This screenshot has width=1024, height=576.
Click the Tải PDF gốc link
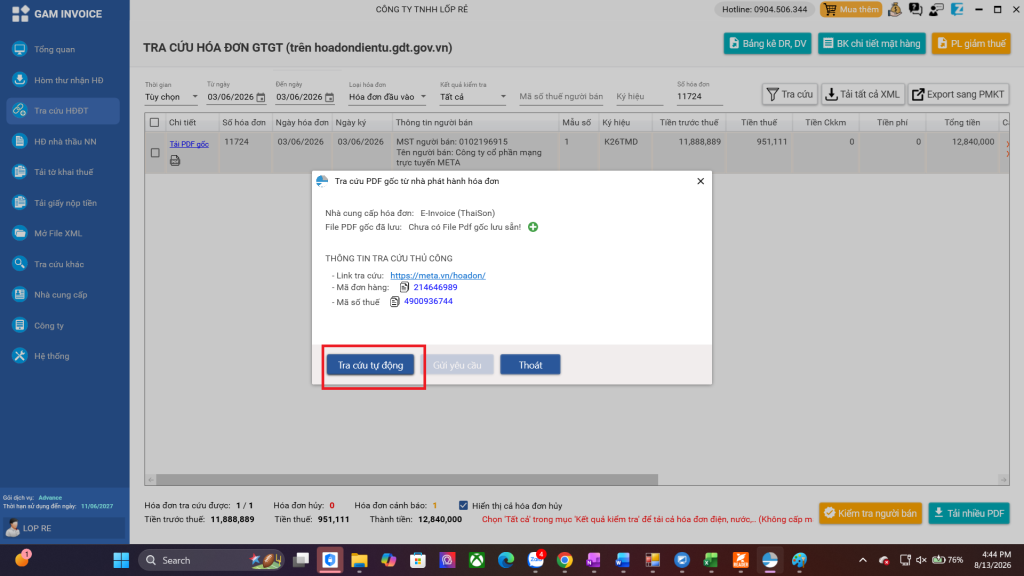click(189, 144)
